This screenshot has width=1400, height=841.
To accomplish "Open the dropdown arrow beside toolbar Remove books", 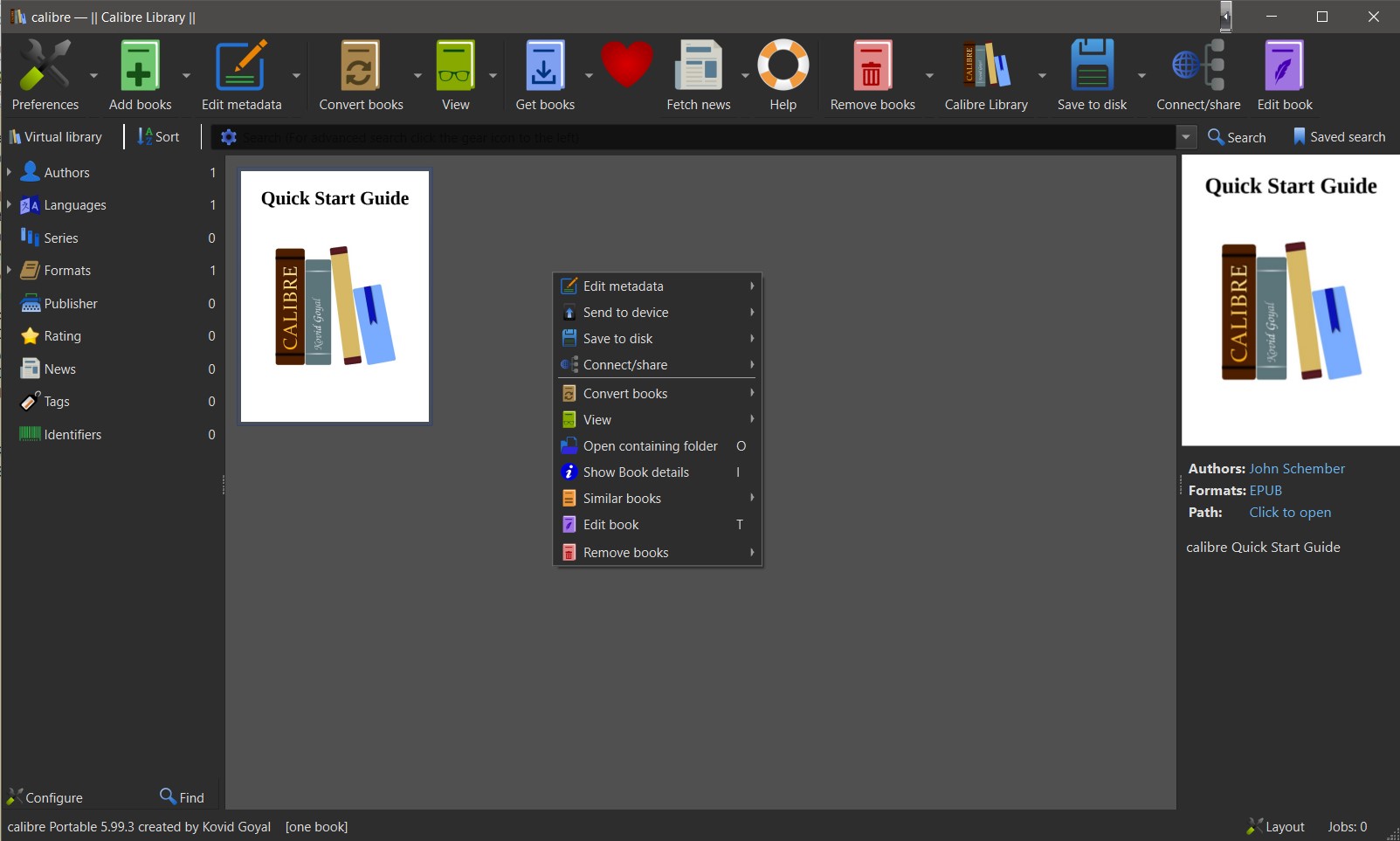I will pos(929,76).
